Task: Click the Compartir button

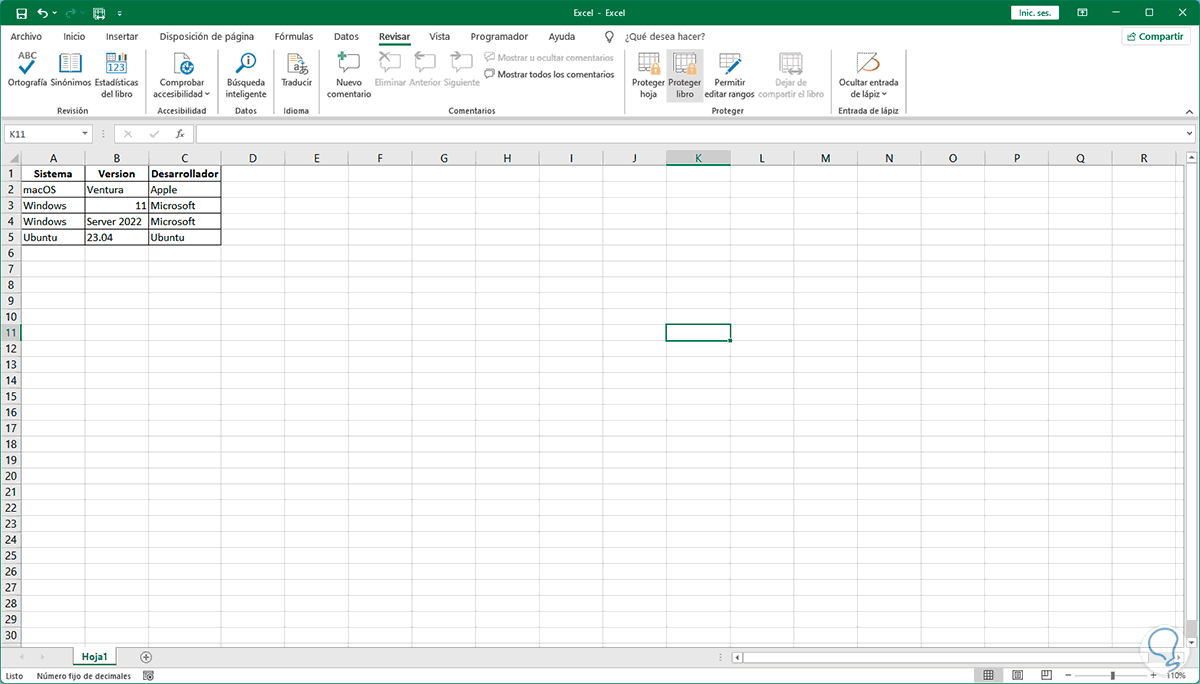Action: coord(1156,36)
